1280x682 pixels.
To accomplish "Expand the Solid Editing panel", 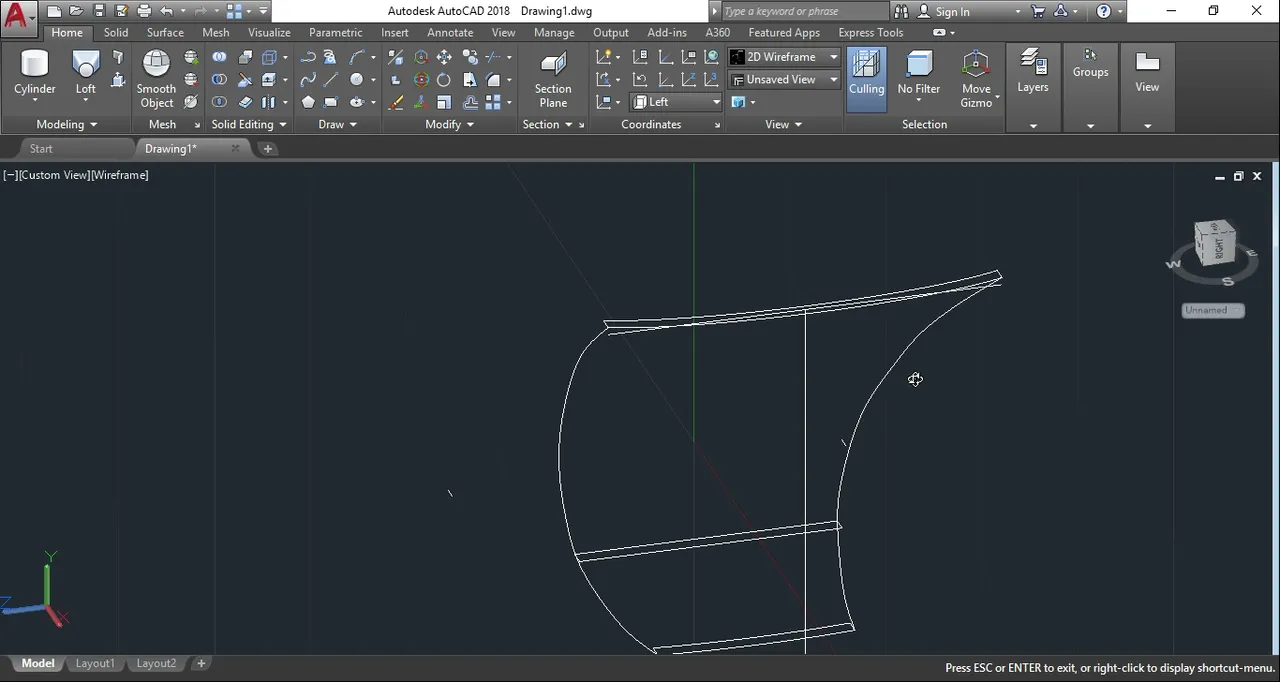I will coord(249,125).
